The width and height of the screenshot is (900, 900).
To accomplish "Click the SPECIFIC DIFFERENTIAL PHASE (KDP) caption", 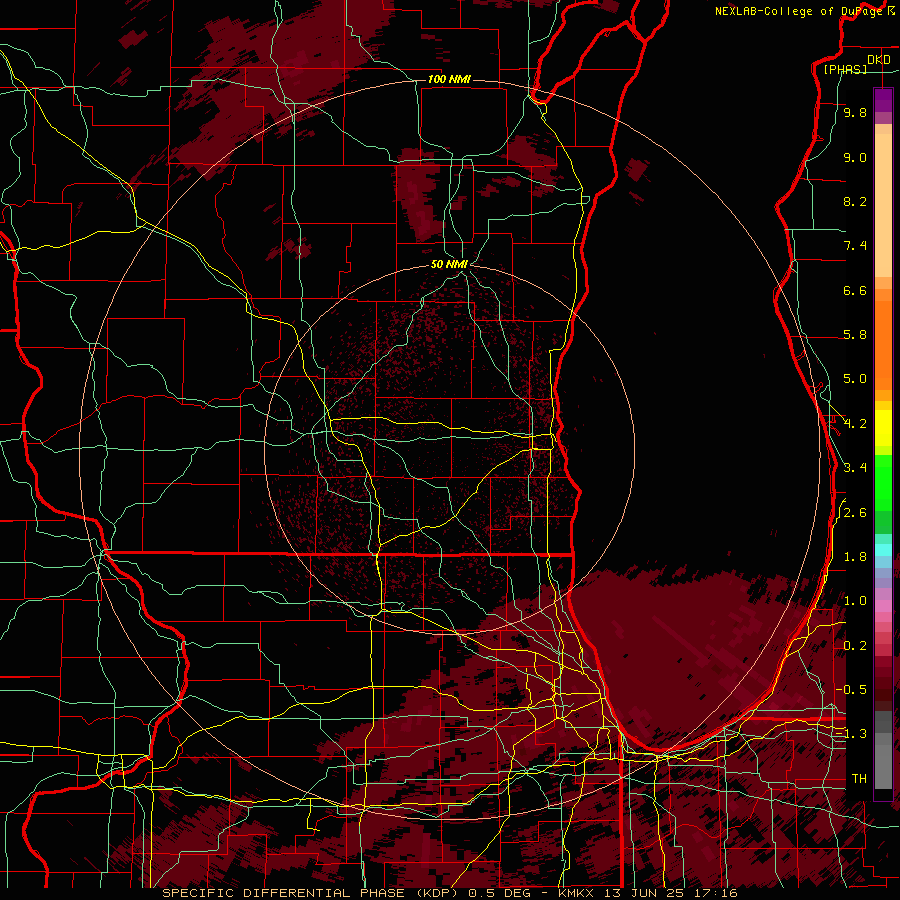I will point(308,893).
